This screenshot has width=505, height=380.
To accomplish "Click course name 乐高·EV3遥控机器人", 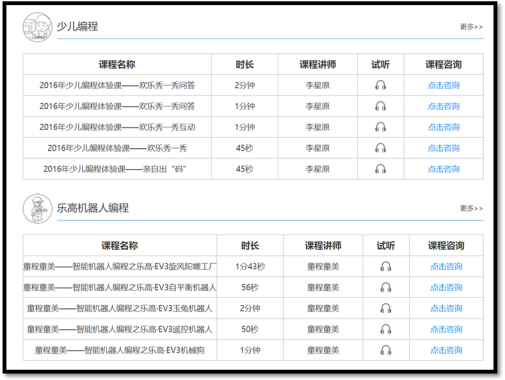I will pyautogui.click(x=120, y=329).
